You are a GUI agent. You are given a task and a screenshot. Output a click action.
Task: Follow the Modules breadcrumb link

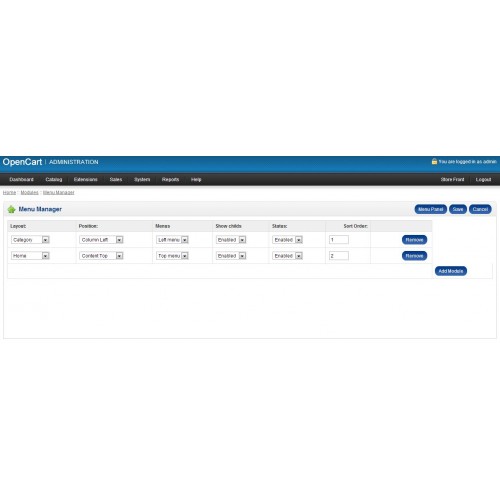[x=29, y=193]
